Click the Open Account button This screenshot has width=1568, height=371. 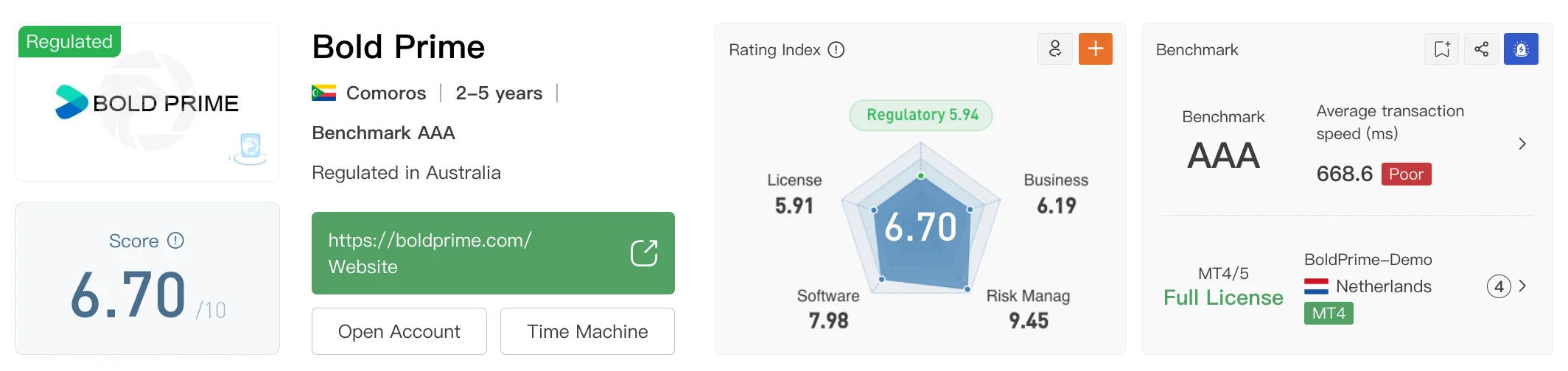399,331
